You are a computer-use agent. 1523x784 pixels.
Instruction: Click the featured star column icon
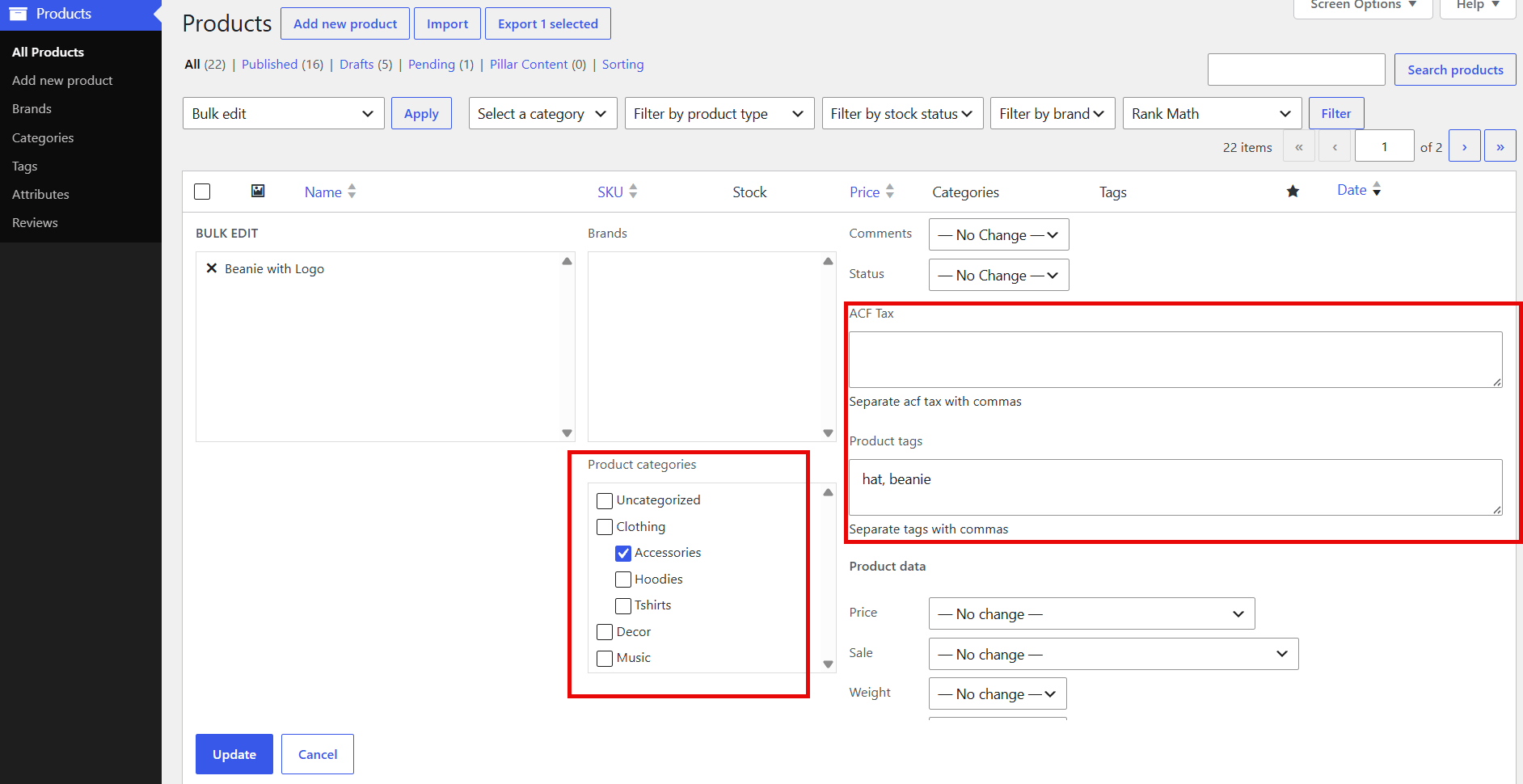(x=1293, y=192)
